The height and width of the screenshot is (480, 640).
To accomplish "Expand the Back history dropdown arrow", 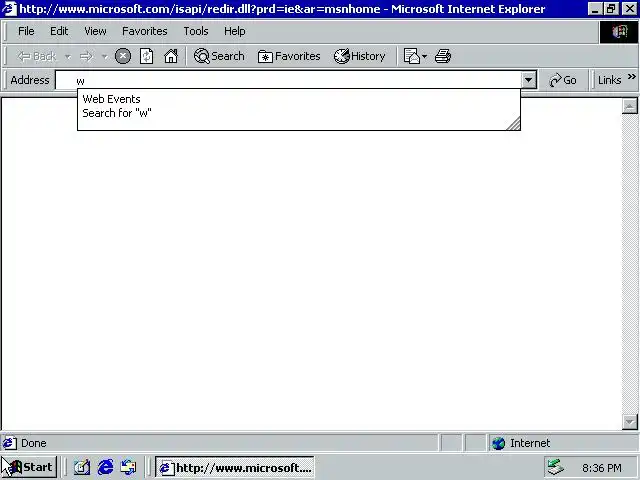I will point(68,57).
